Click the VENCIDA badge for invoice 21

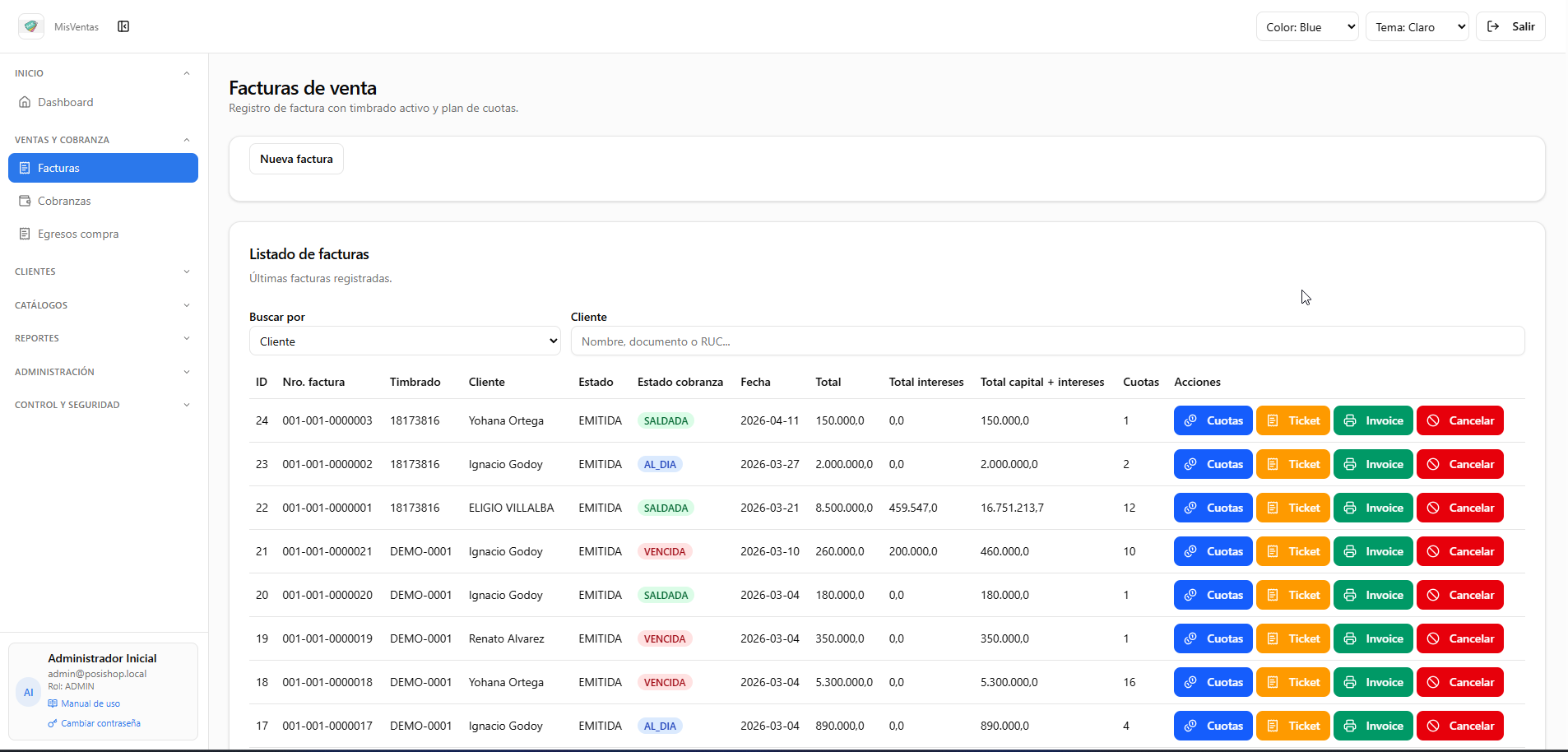click(x=665, y=551)
